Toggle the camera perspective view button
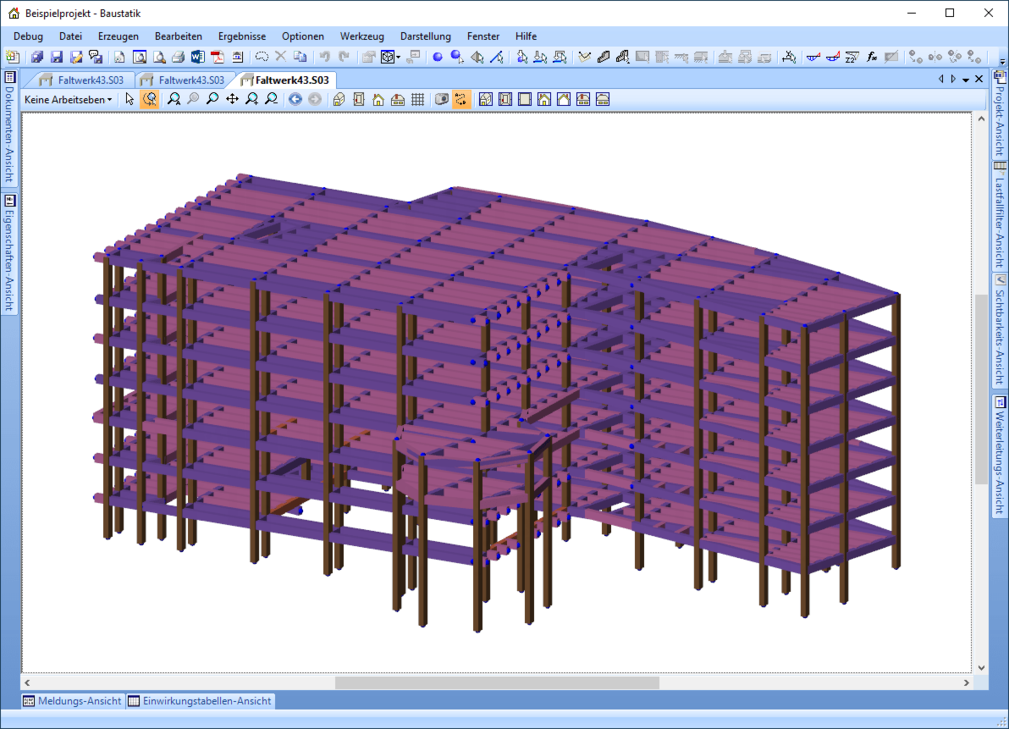This screenshot has width=1009, height=729. [441, 99]
